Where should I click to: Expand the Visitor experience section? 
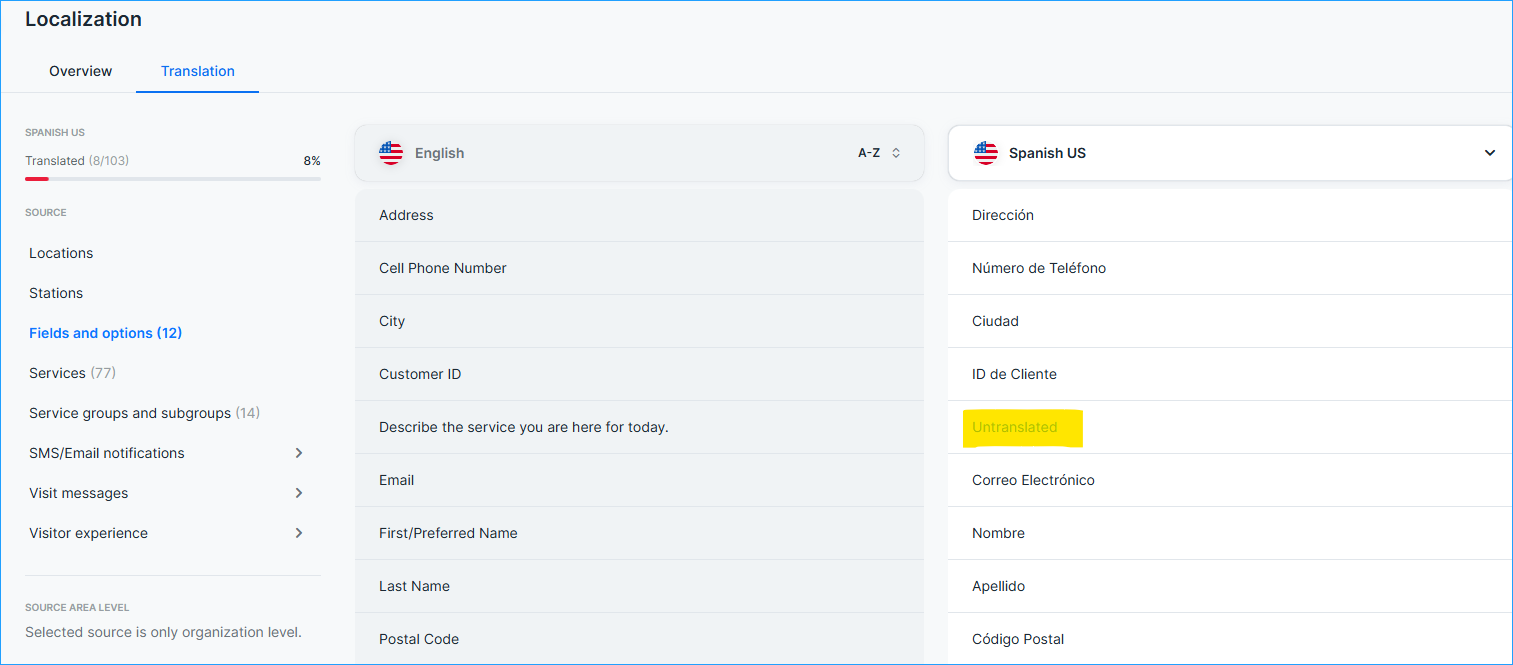298,533
